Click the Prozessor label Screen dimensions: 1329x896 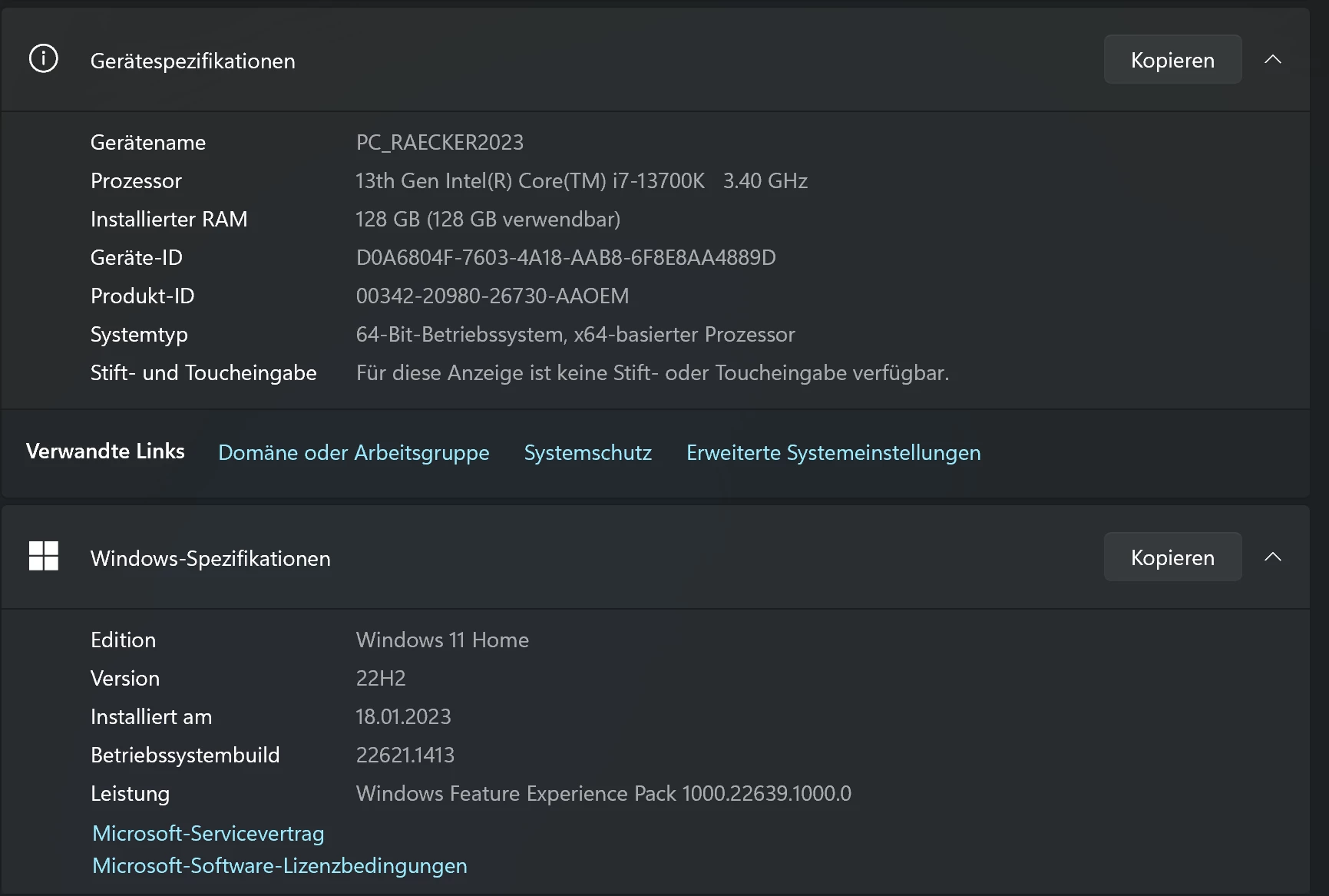tap(136, 180)
